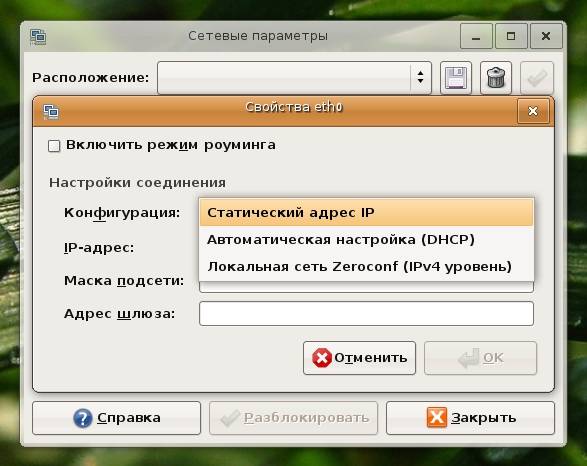Click the grayed checkmark apply icon

(536, 78)
